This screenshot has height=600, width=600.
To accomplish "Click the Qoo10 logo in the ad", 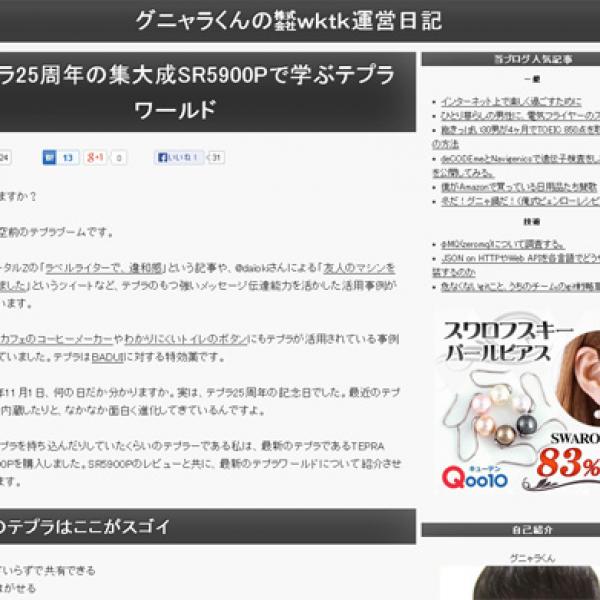I will pyautogui.click(x=474, y=478).
